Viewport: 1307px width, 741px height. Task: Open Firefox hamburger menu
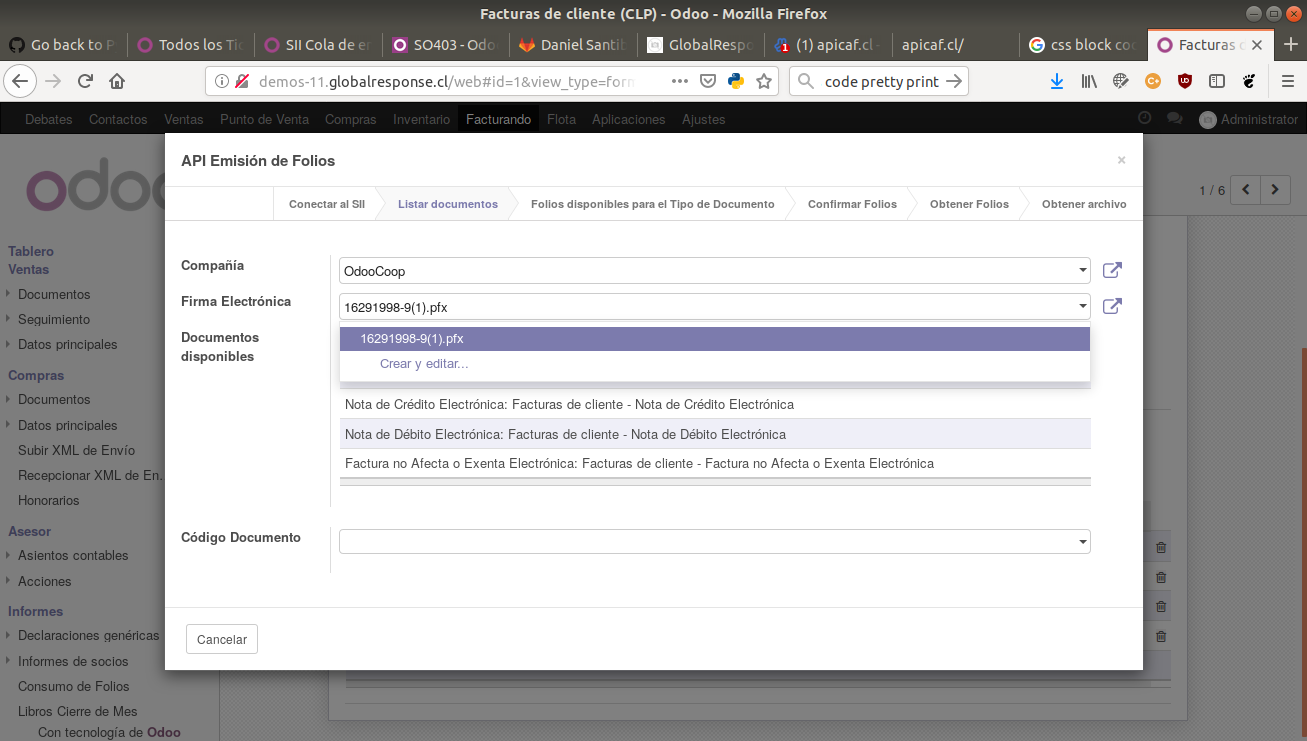click(1287, 82)
